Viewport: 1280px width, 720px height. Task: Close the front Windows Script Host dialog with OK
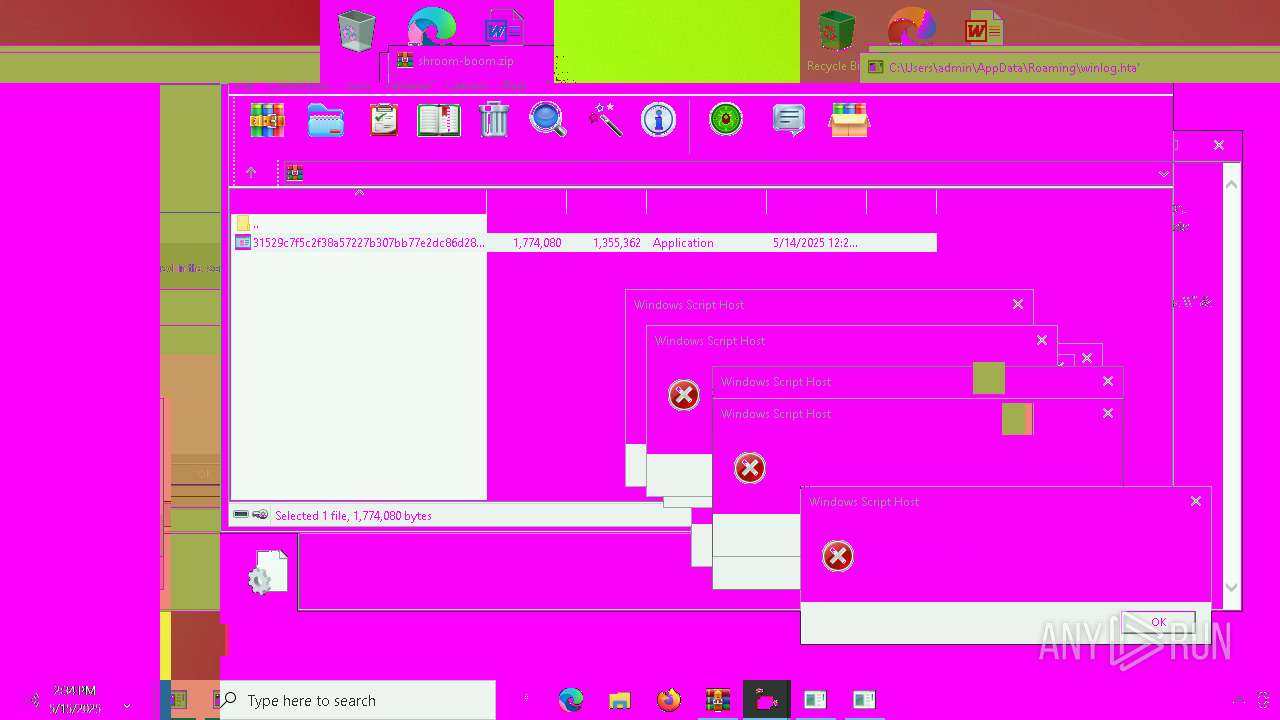pos(1158,622)
